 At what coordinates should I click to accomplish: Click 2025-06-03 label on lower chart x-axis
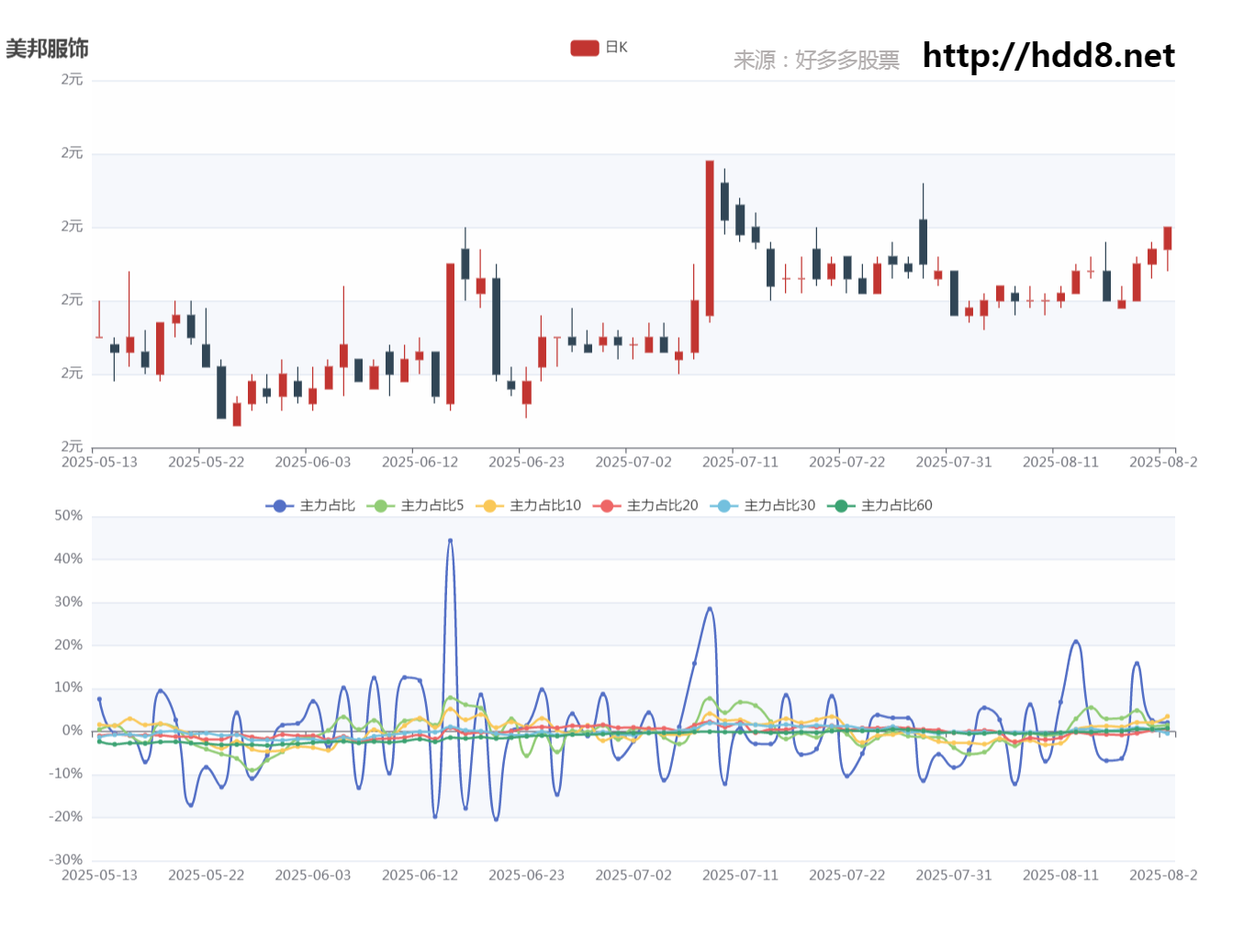coord(313,875)
